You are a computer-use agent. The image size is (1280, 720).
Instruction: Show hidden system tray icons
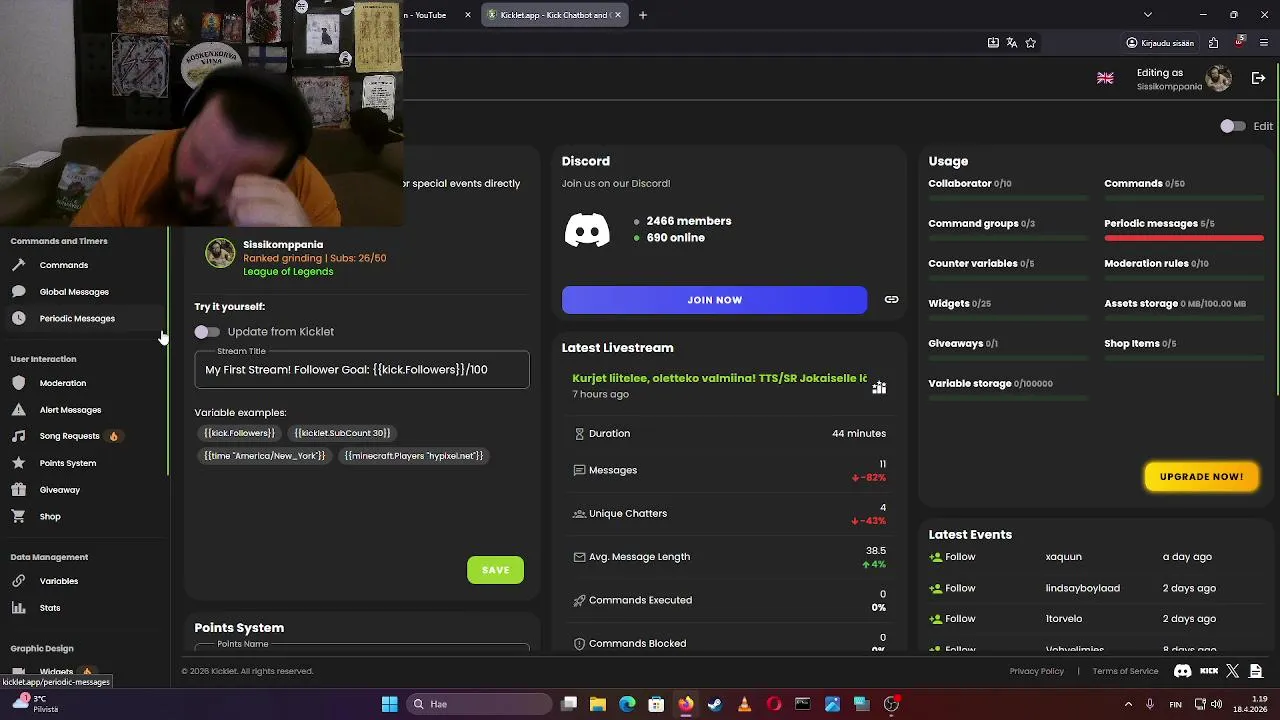(x=1127, y=704)
